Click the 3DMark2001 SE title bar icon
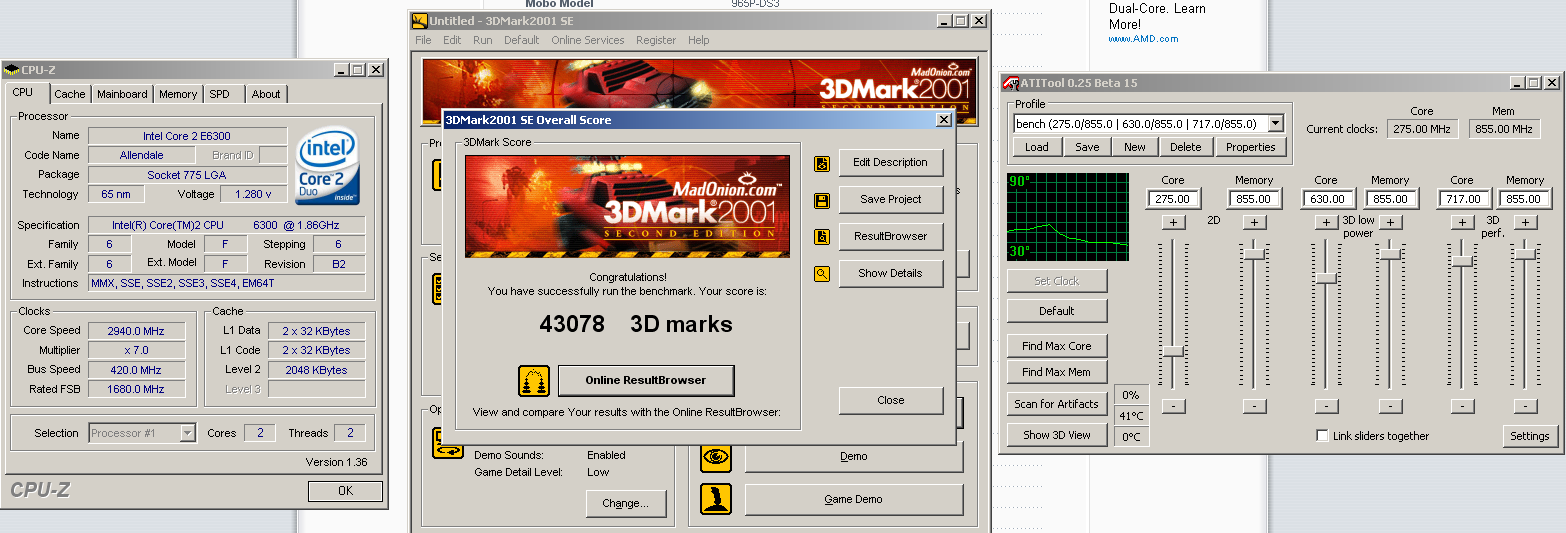The image size is (1566, 533). tap(420, 21)
